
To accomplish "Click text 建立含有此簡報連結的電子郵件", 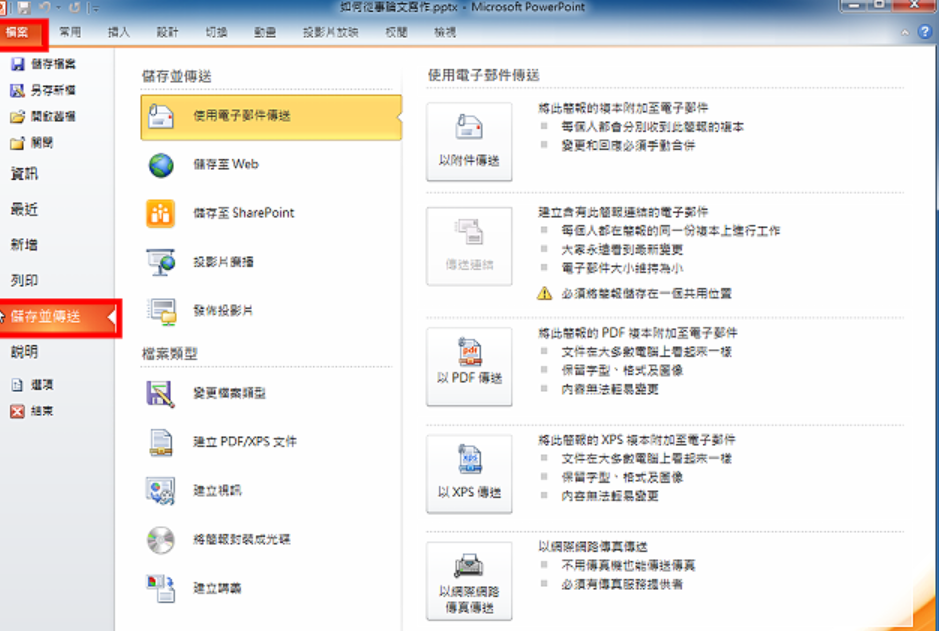I will coord(623,212).
